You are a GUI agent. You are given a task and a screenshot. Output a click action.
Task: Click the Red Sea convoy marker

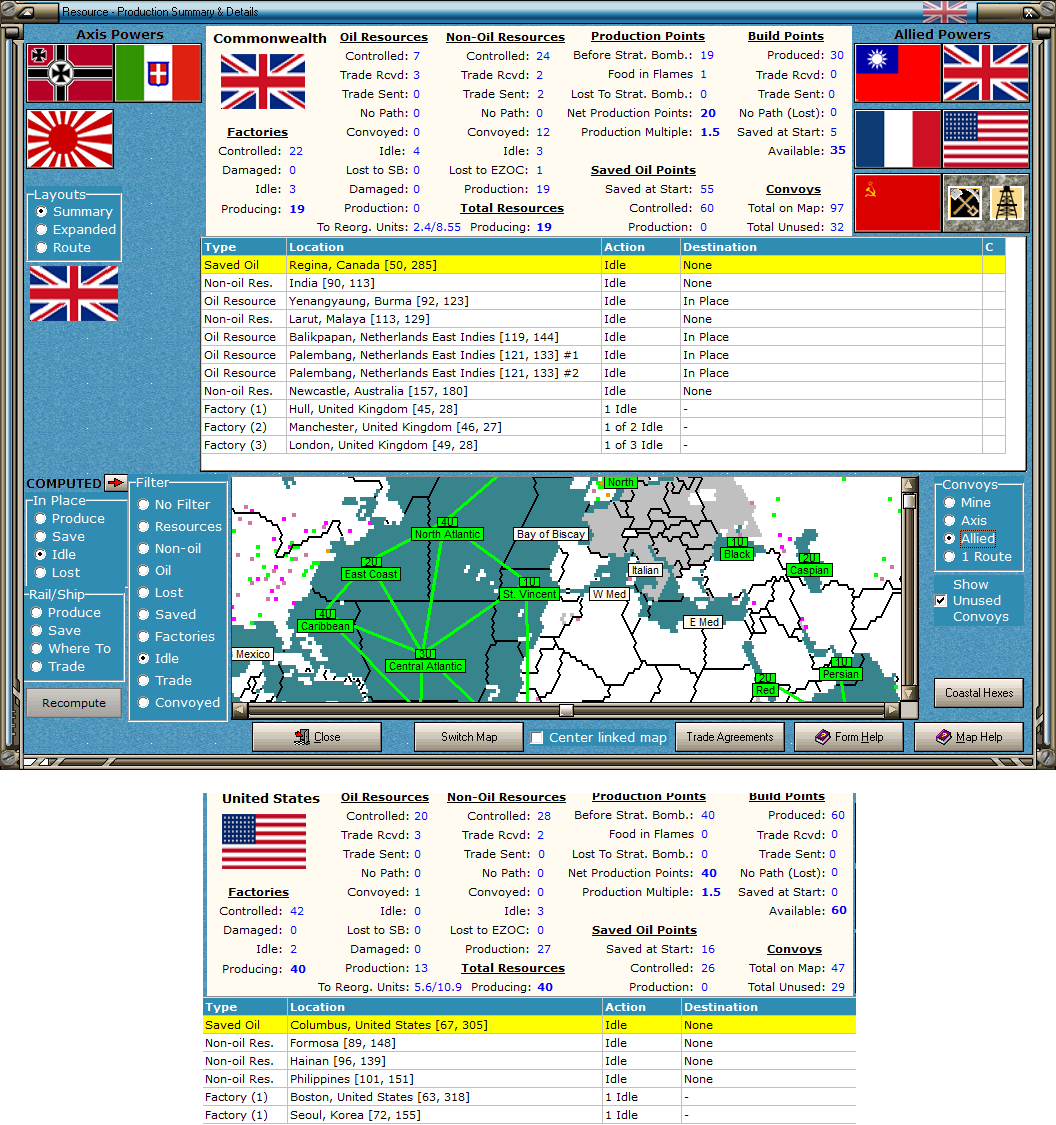[x=765, y=689]
